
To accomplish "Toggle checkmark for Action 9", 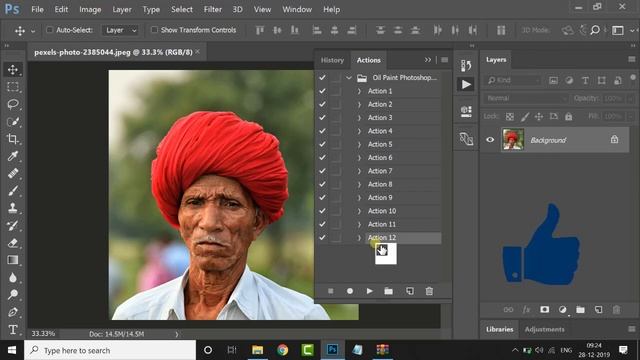I will (x=322, y=198).
